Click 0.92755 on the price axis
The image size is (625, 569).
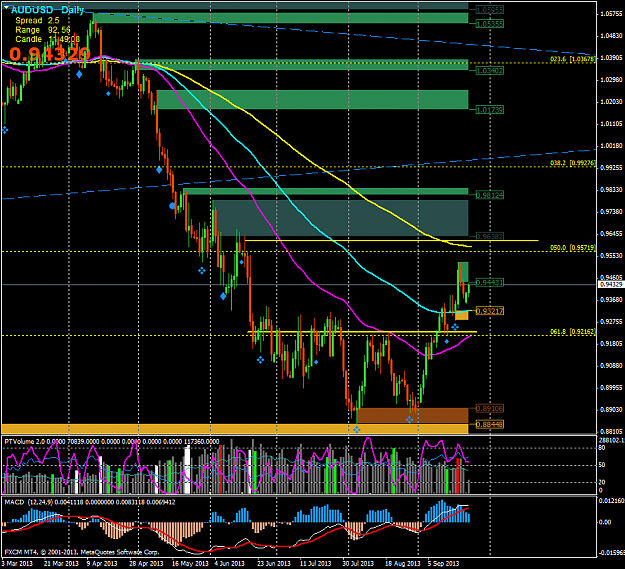(611, 322)
